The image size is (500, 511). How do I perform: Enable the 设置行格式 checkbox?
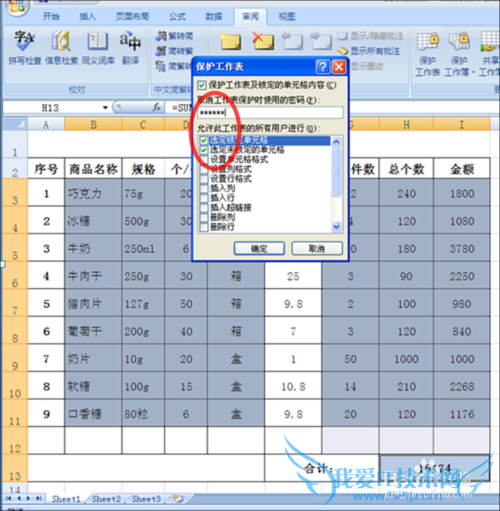pyautogui.click(x=204, y=179)
